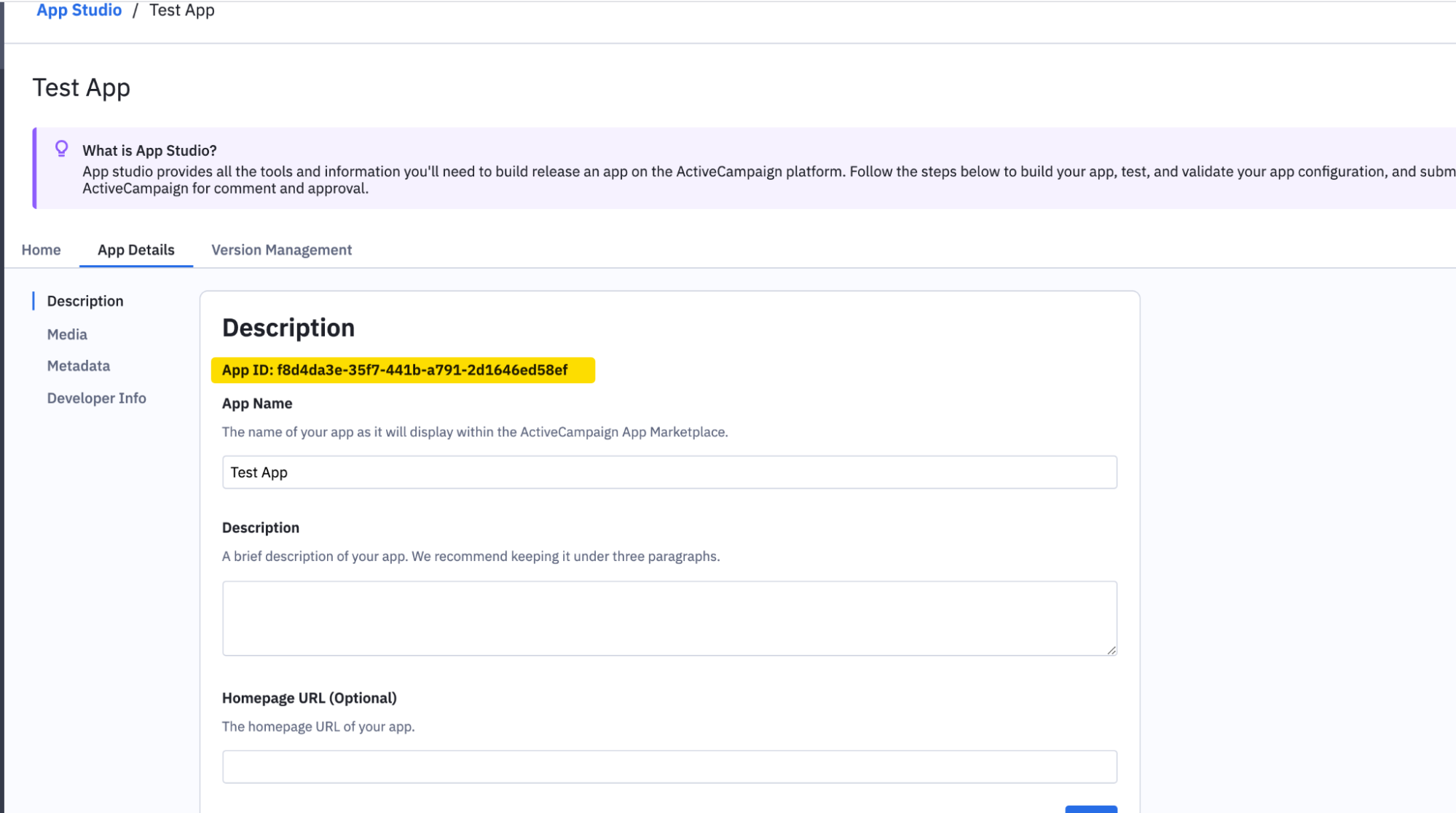This screenshot has height=813, width=1456.
Task: Select Description in the sidebar
Action: tap(85, 301)
